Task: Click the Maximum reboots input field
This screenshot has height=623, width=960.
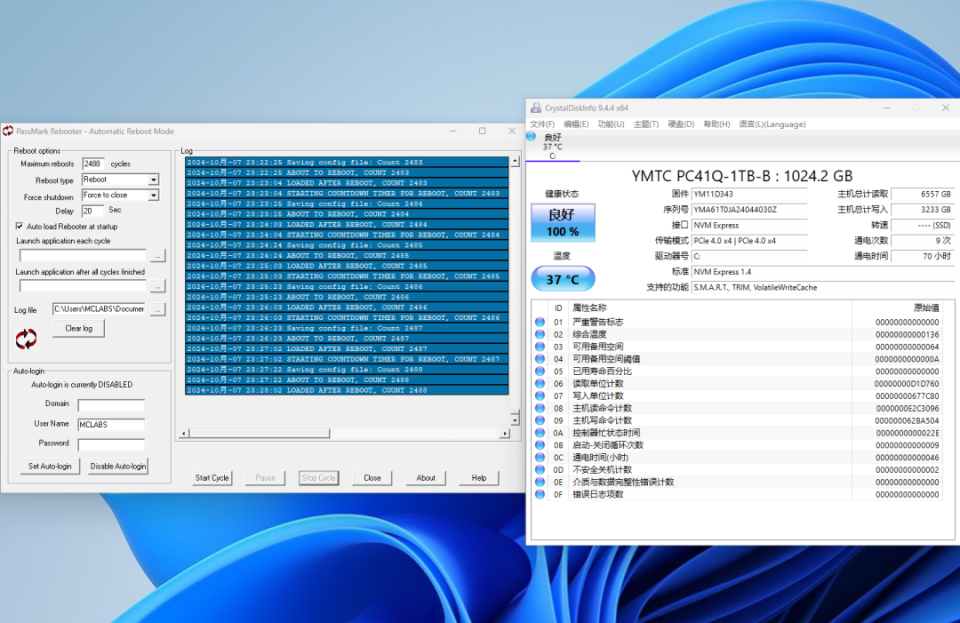Action: click(x=93, y=163)
